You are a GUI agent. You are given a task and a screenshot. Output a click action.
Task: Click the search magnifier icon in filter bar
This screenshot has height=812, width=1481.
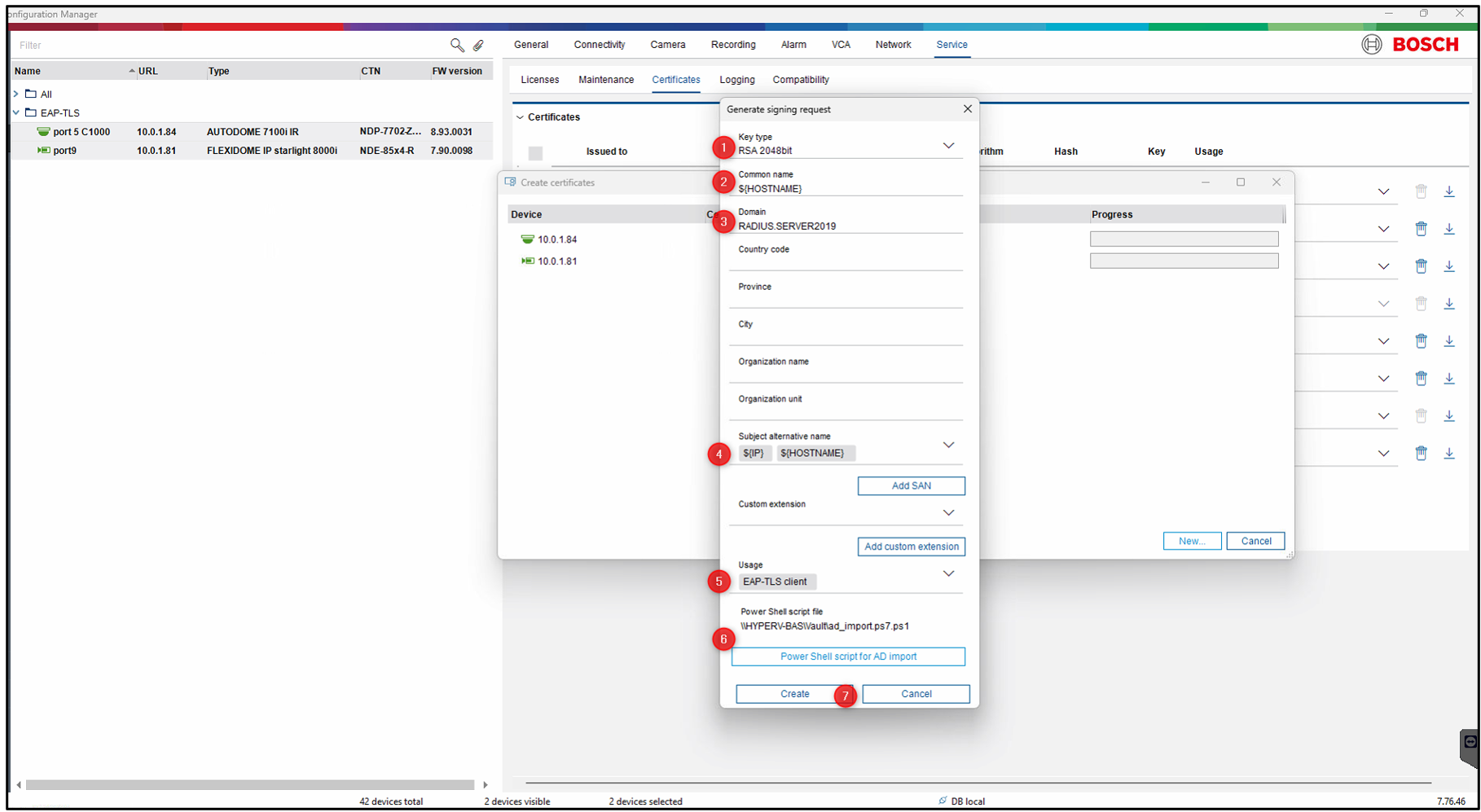coord(457,46)
